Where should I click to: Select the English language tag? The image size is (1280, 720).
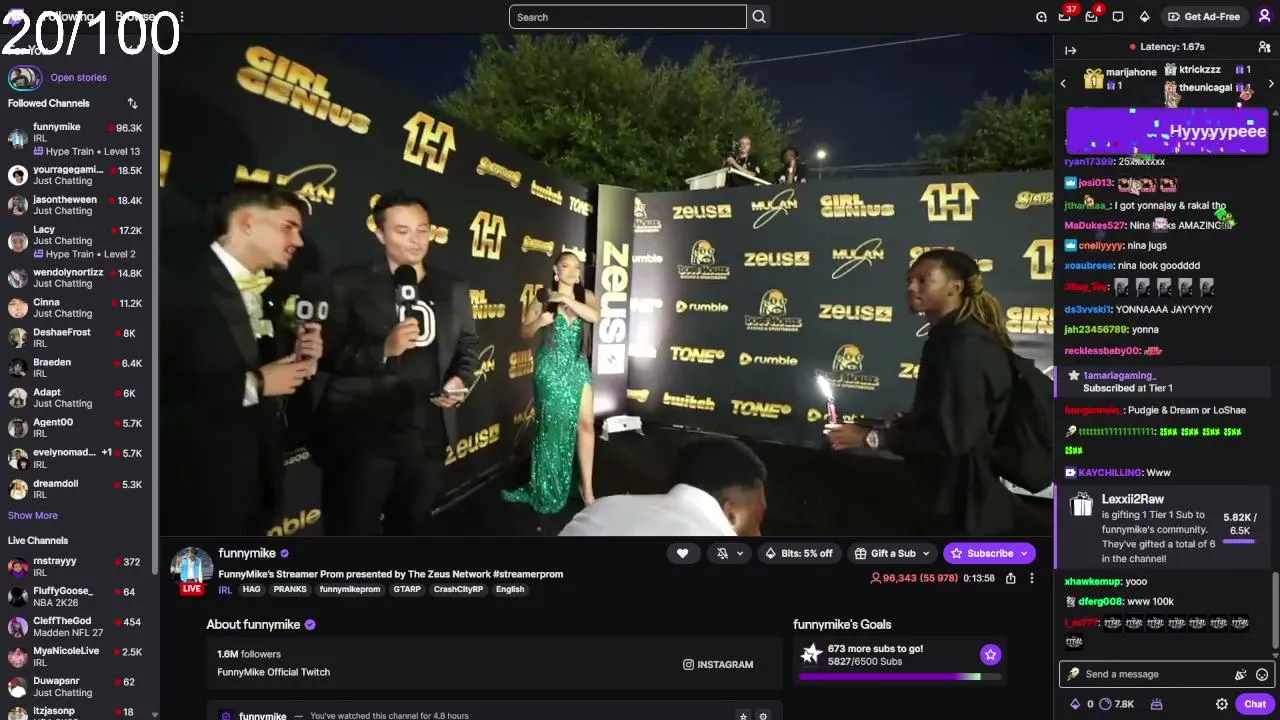[510, 589]
